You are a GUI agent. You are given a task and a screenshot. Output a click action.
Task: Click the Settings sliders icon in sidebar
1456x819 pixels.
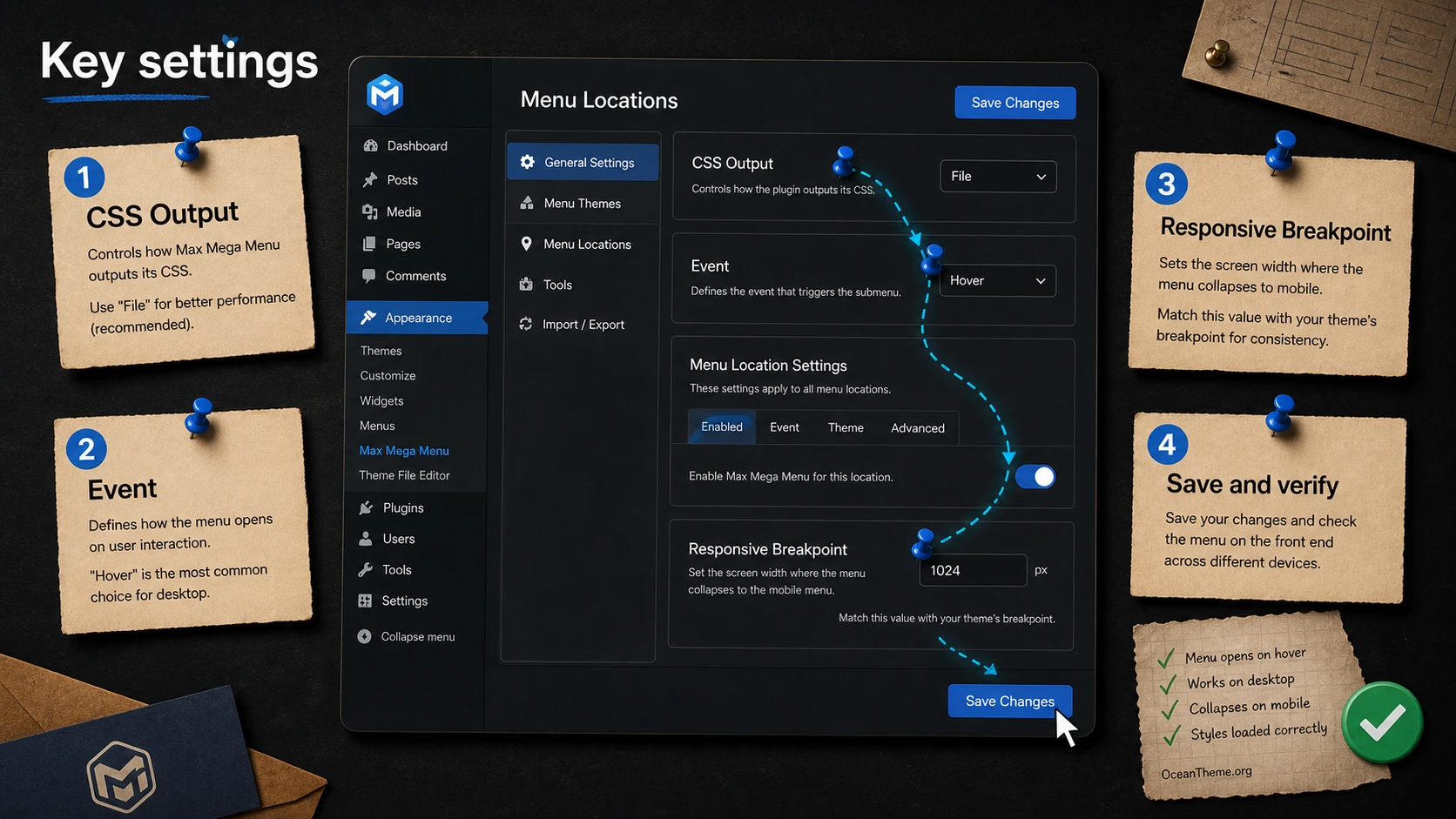pos(365,601)
